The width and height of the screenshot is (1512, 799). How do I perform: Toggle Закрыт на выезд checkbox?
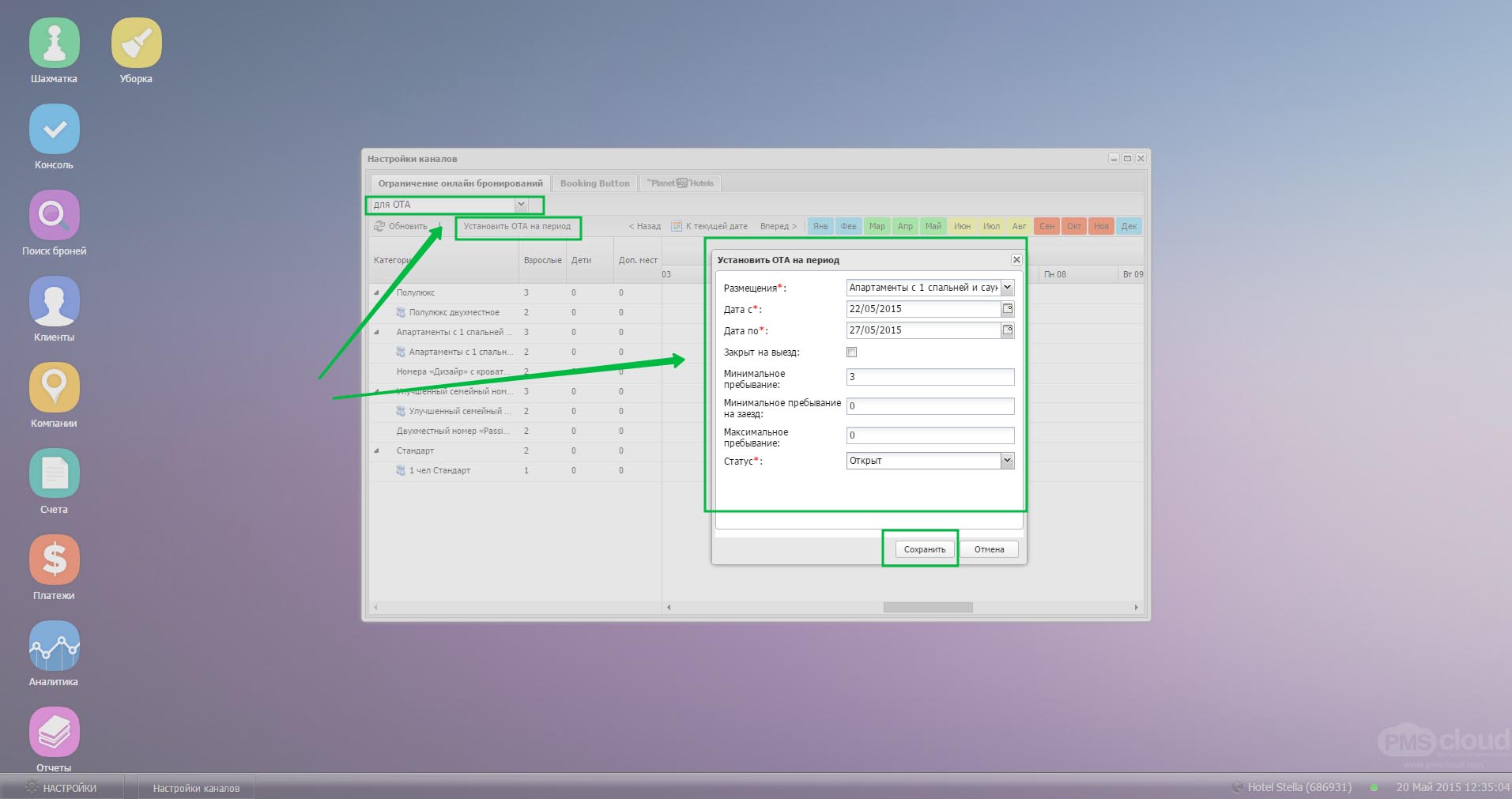point(852,352)
